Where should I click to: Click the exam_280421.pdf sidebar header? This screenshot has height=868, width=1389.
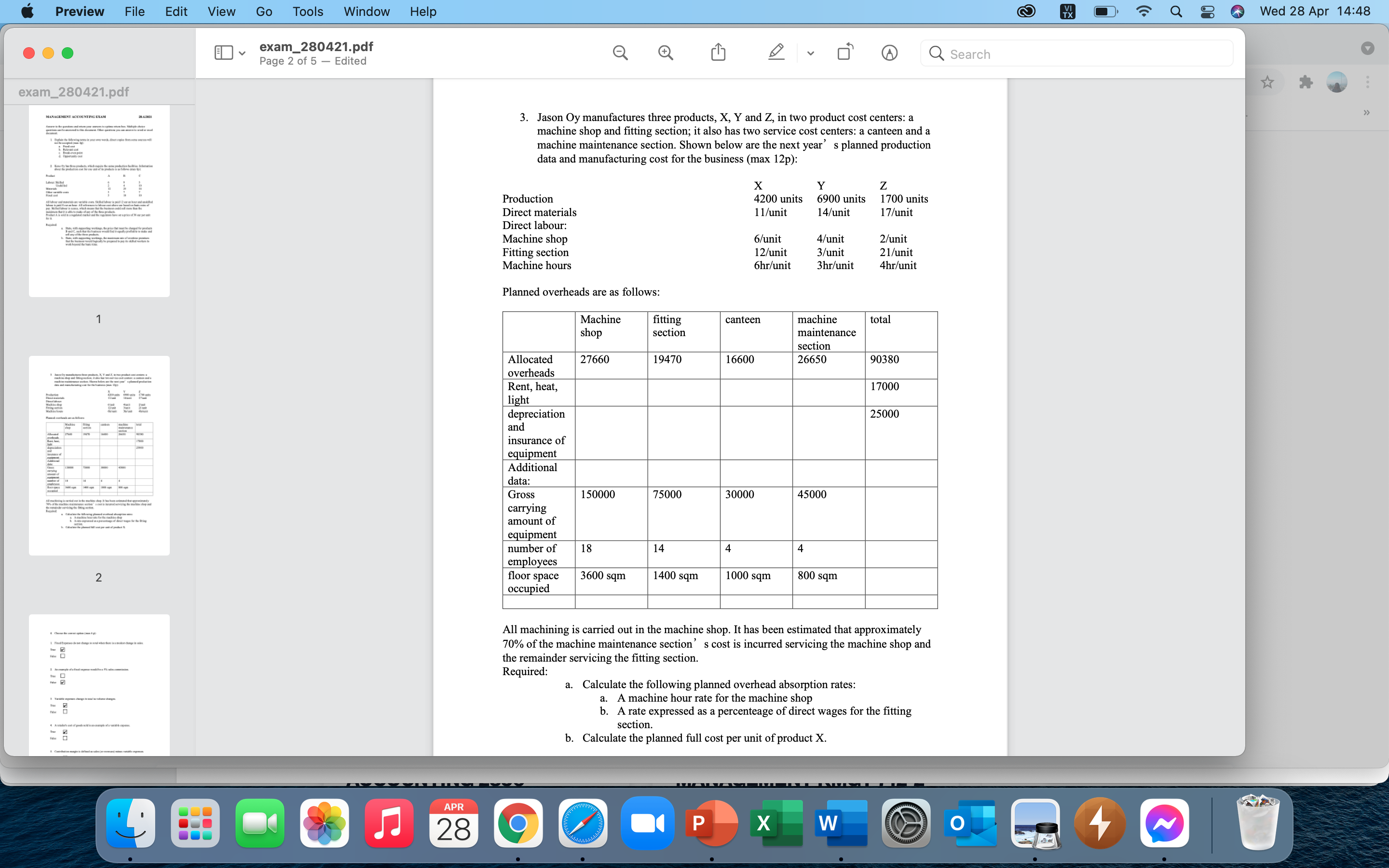tap(73, 92)
